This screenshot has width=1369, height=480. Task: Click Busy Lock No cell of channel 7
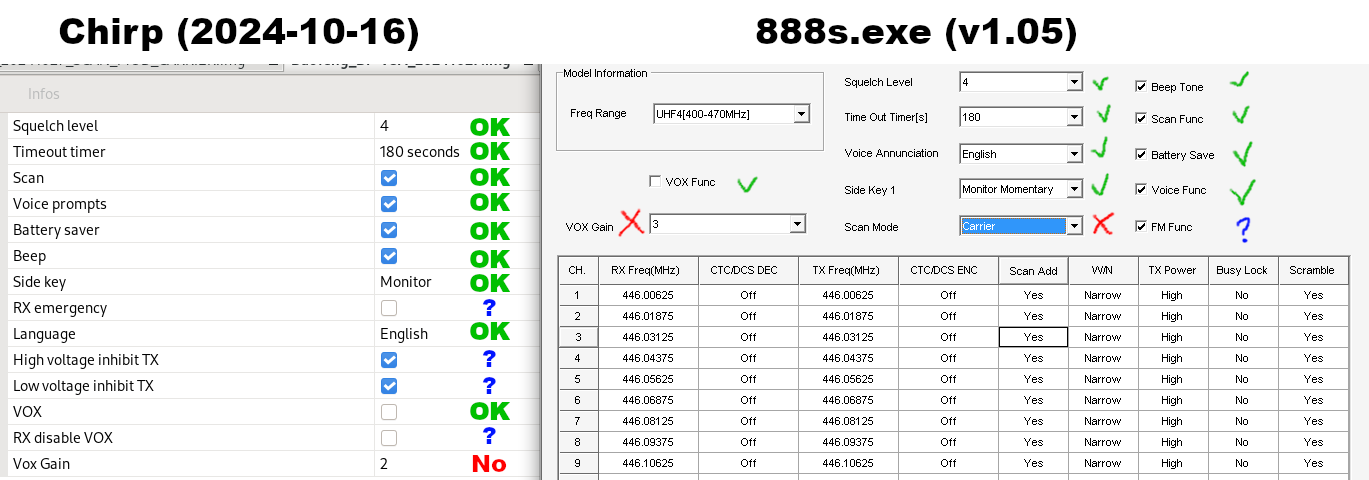1242,421
